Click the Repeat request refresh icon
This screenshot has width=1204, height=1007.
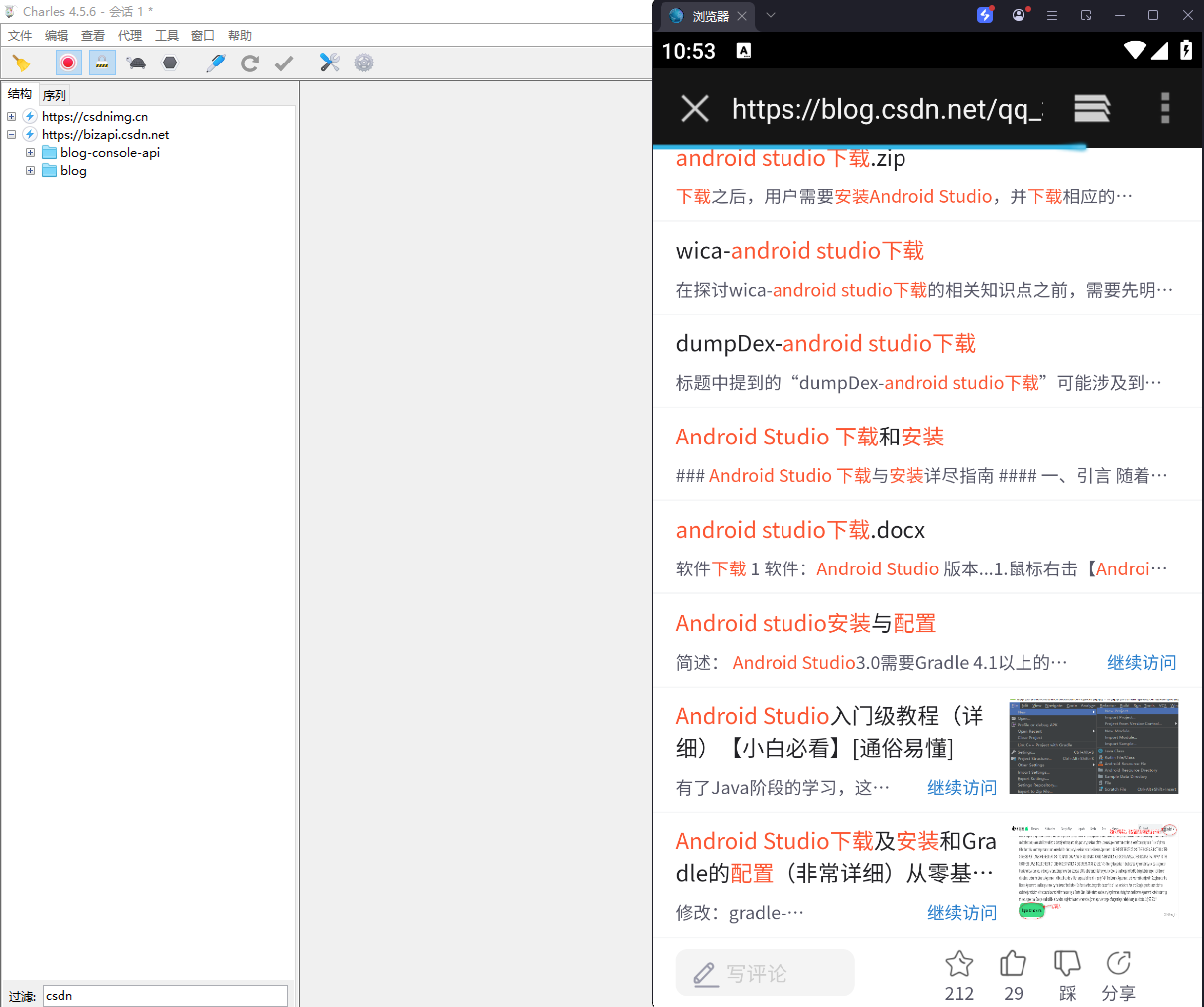coord(250,63)
